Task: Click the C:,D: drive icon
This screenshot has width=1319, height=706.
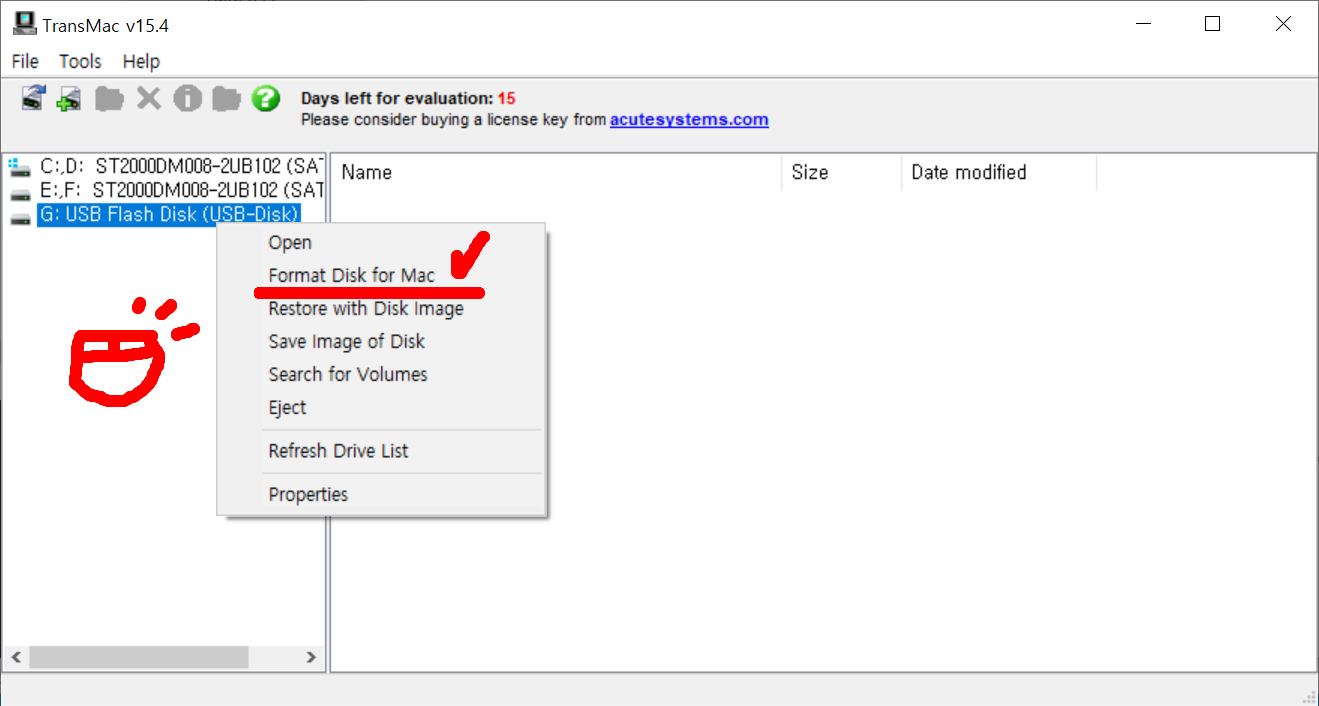Action: tap(19, 167)
